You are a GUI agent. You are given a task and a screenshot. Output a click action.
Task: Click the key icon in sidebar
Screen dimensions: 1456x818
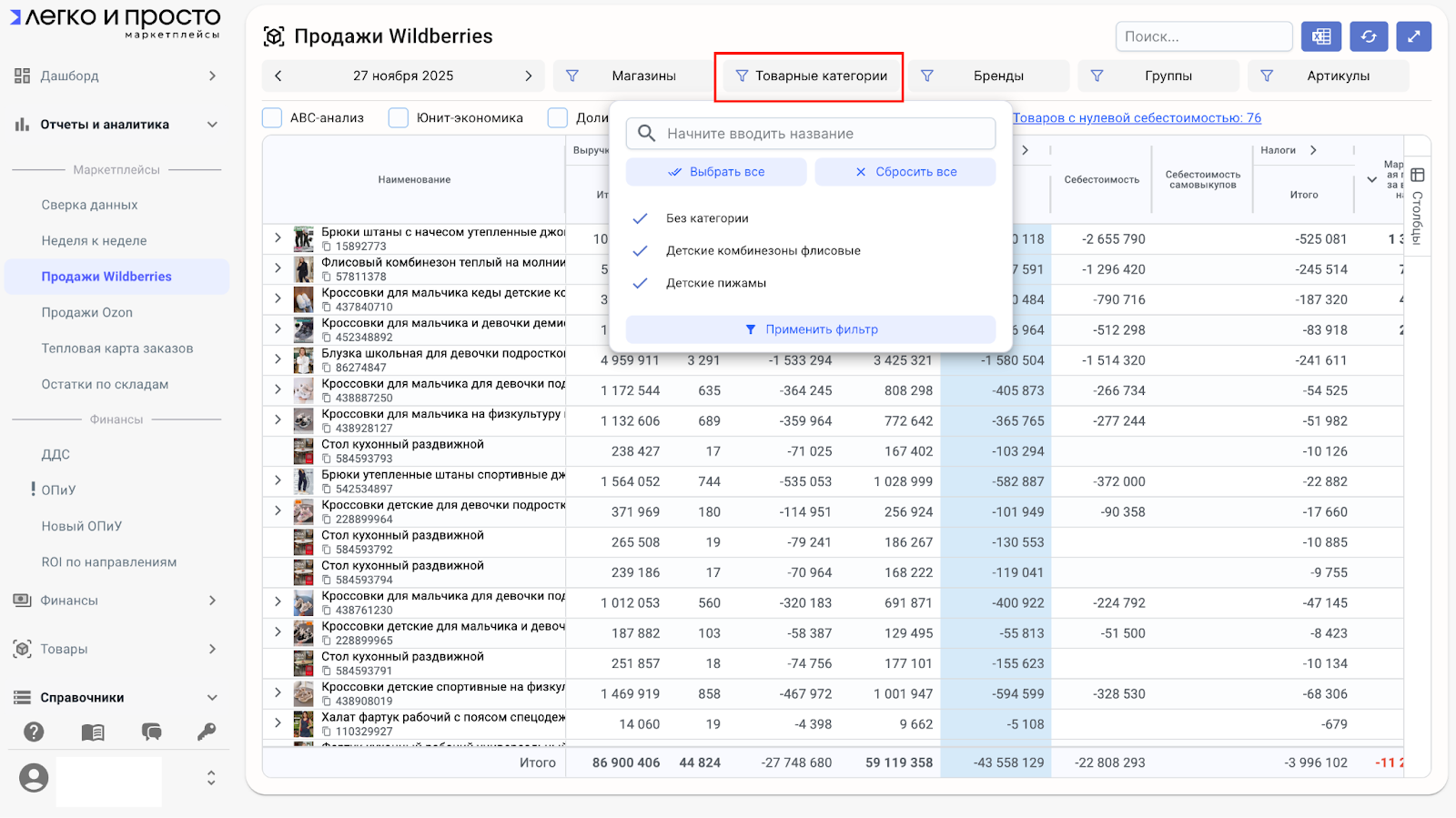pyautogui.click(x=207, y=732)
